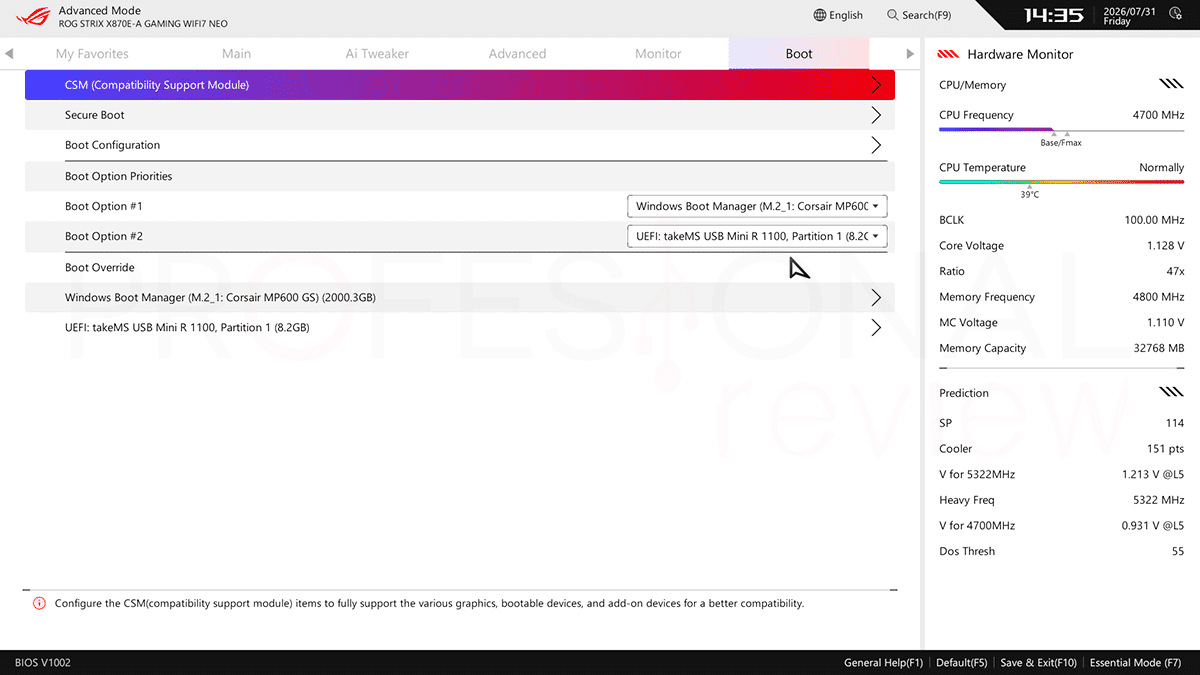Open the Advanced tab
The image size is (1200, 675).
pos(517,54)
